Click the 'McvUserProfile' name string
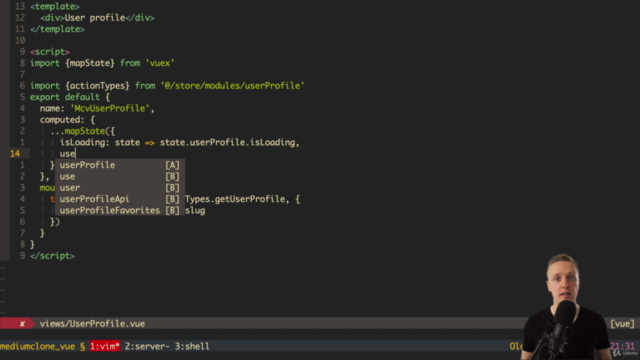This screenshot has height=360, width=640. tap(110, 109)
